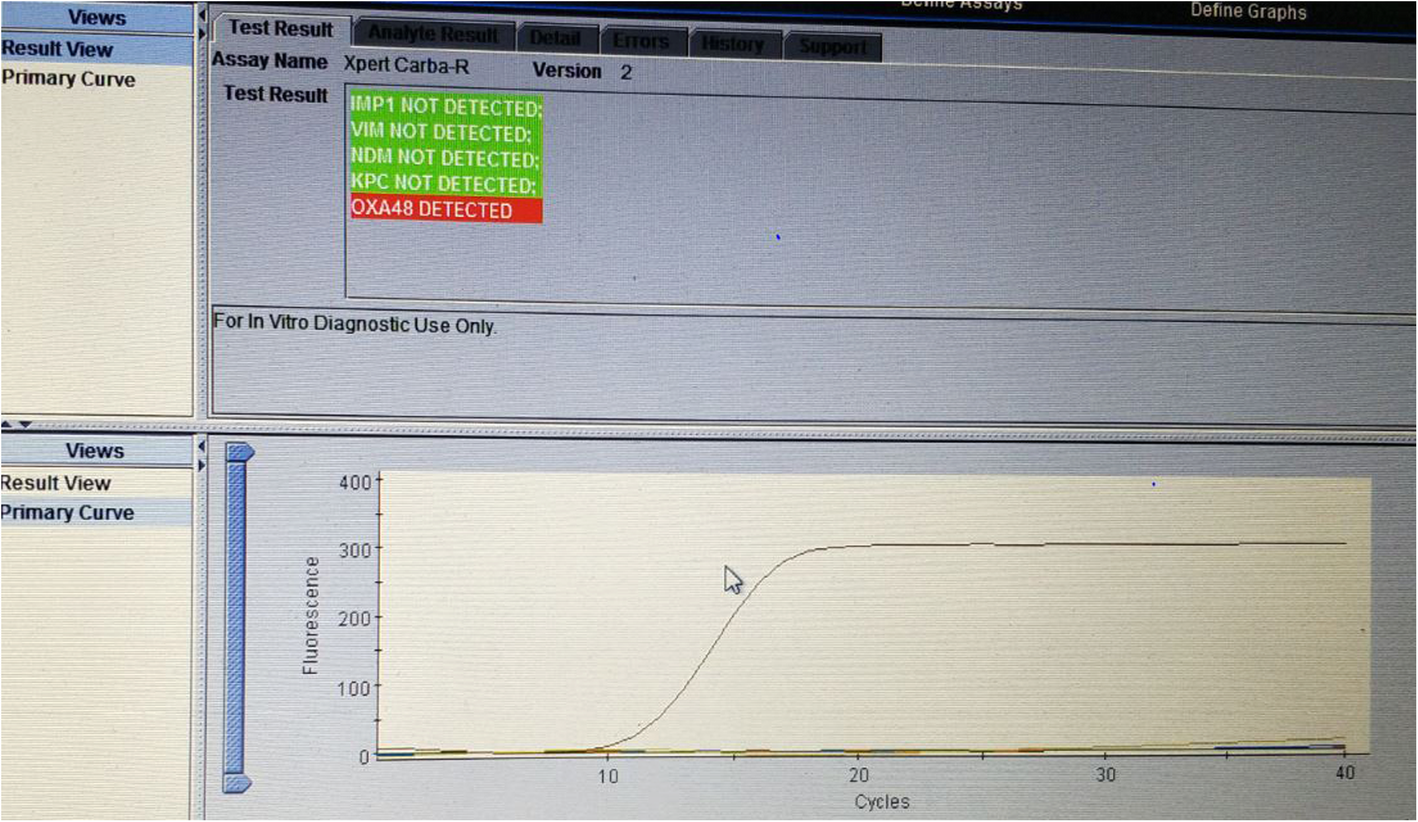Click the Cycles axis label
Image resolution: width=1418 pixels, height=822 pixels.
(882, 802)
